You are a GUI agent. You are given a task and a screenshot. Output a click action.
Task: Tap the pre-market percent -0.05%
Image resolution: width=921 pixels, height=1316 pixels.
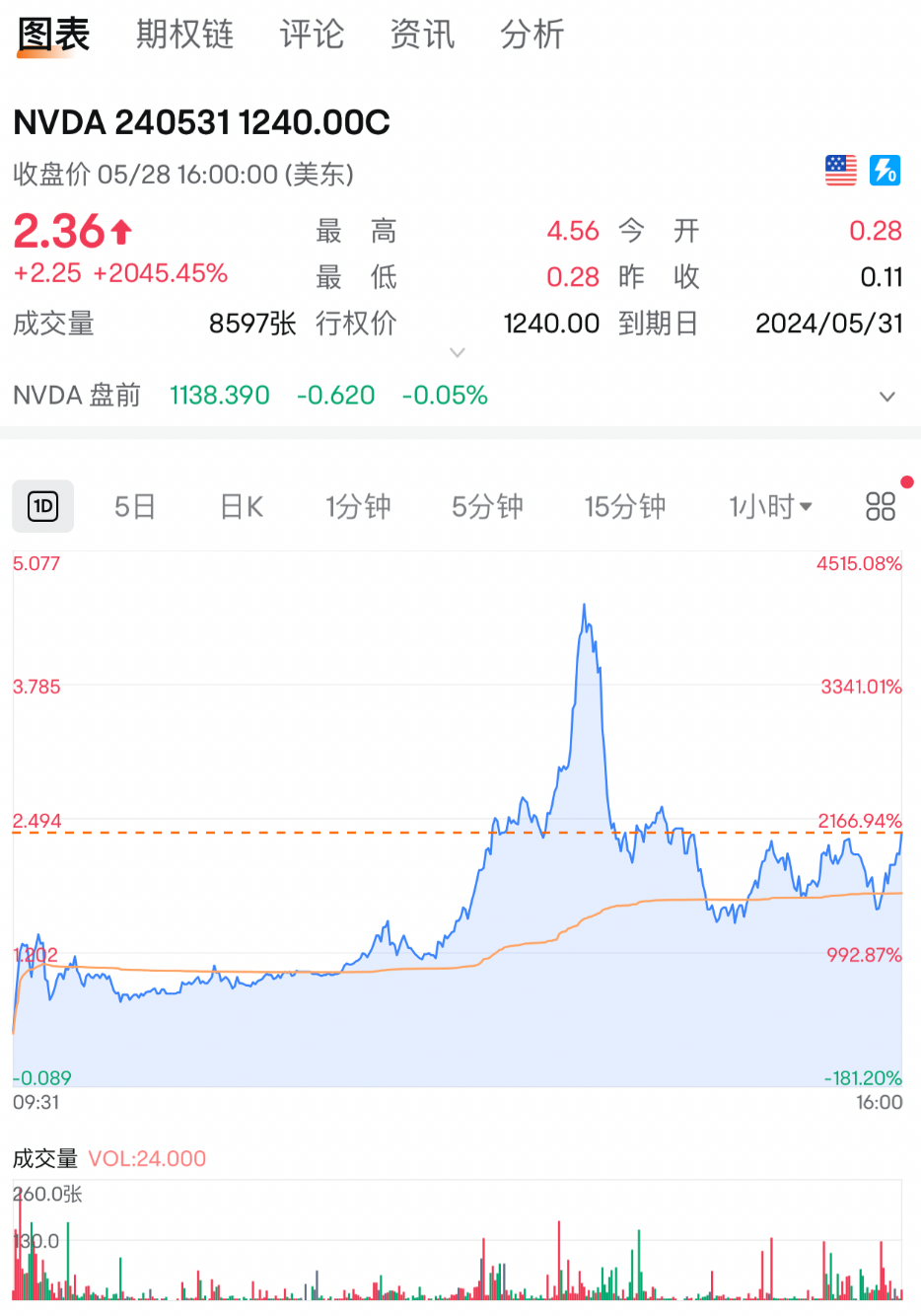pos(445,396)
